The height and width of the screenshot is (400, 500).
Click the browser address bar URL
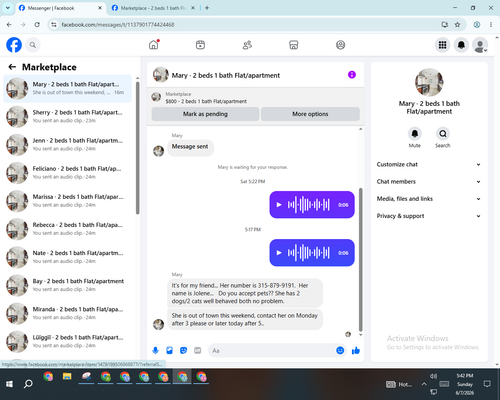(118, 25)
